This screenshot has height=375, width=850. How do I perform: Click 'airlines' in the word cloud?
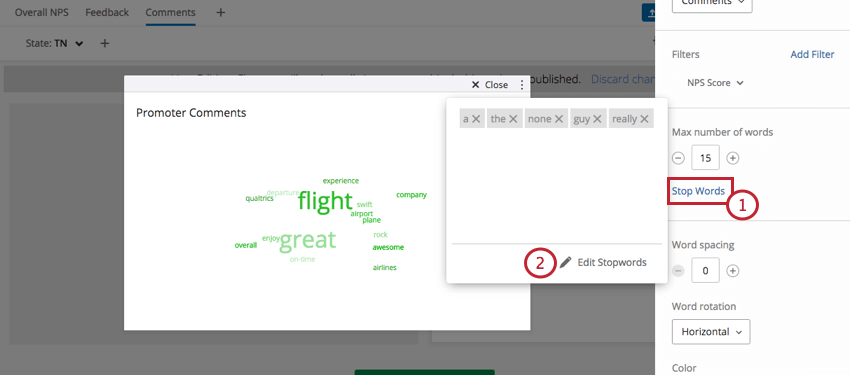tap(384, 268)
